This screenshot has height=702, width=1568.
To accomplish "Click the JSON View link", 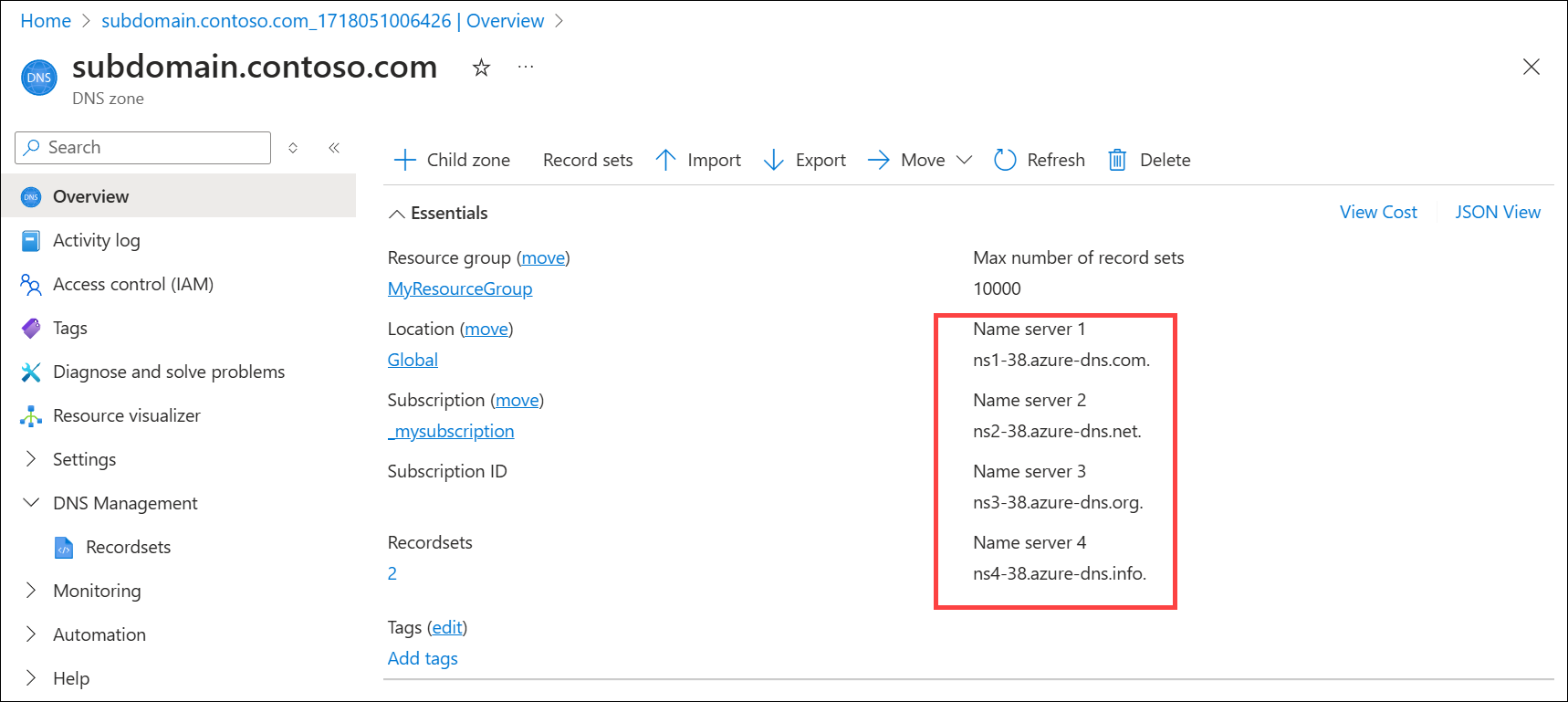I will (x=1497, y=213).
